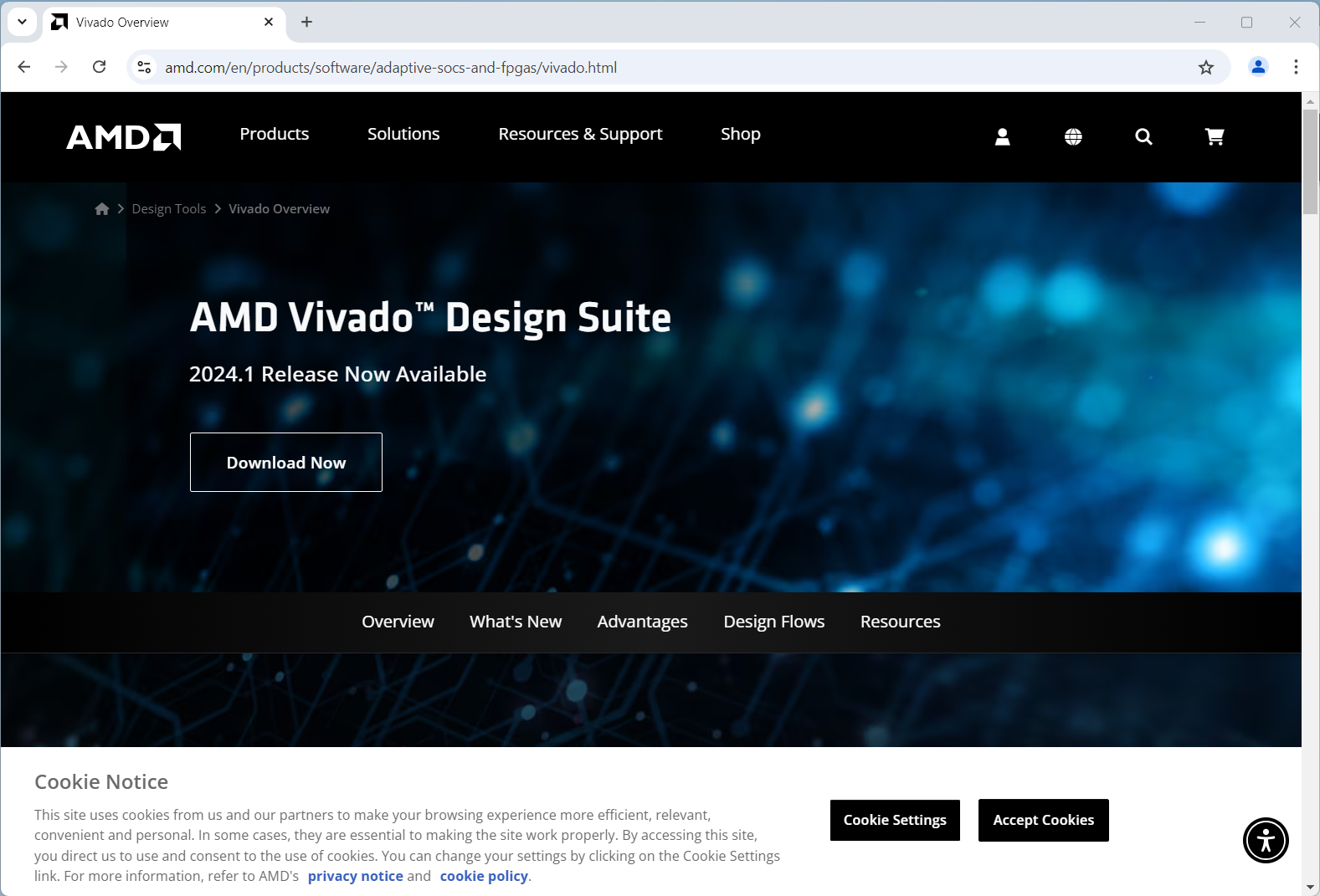Reload the page
1320x896 pixels.
(99, 67)
